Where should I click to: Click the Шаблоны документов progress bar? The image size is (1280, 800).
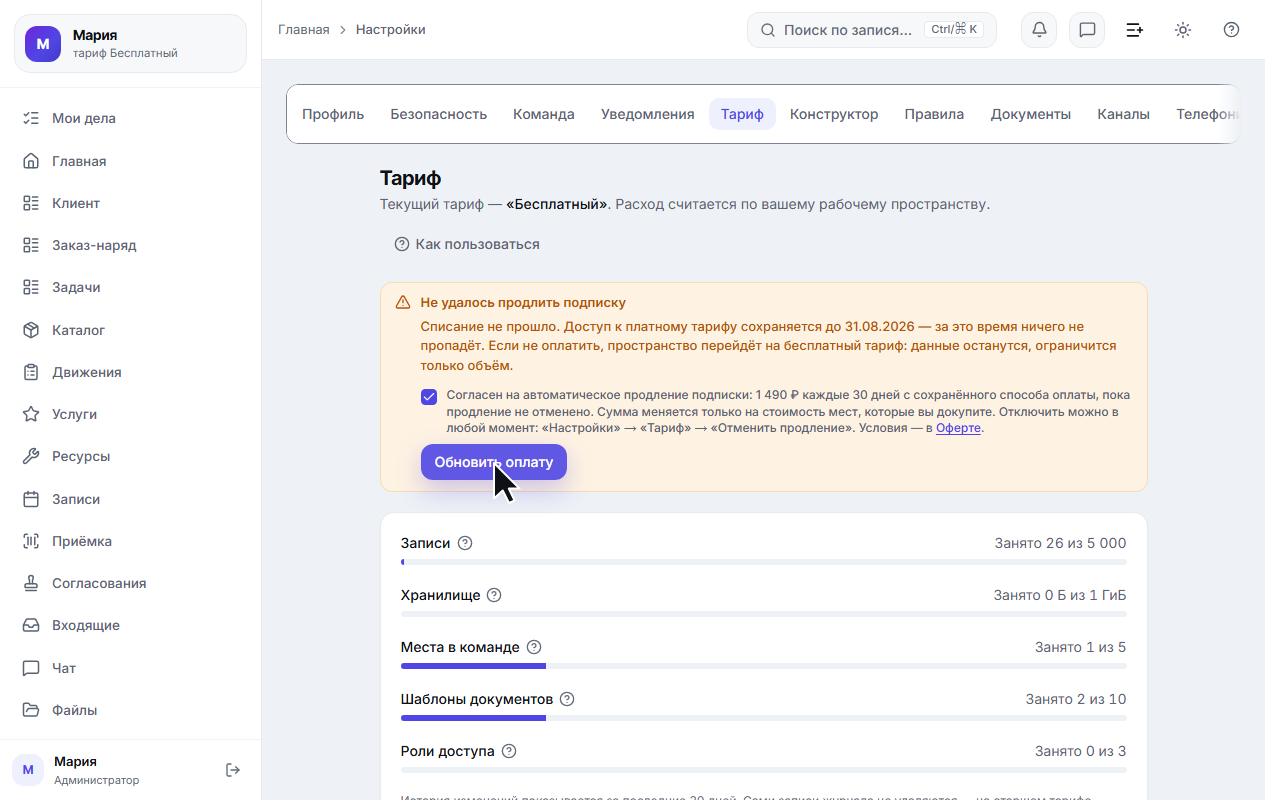(763, 718)
